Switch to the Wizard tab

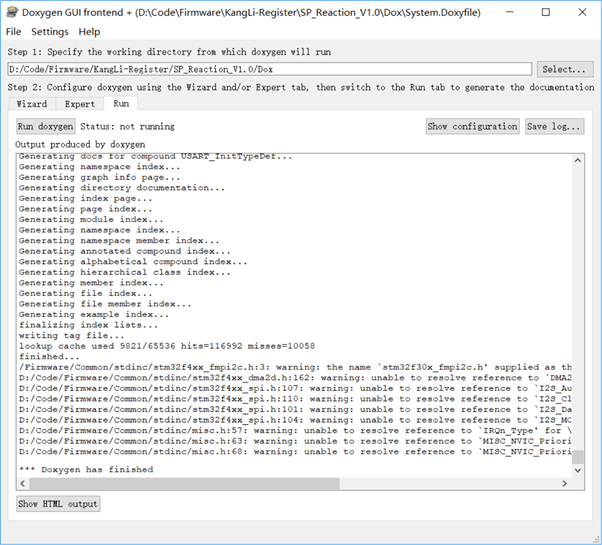click(32, 104)
